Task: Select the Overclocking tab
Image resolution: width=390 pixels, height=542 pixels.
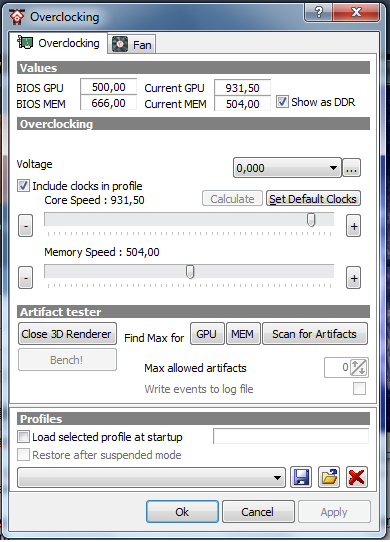Action: 58,43
